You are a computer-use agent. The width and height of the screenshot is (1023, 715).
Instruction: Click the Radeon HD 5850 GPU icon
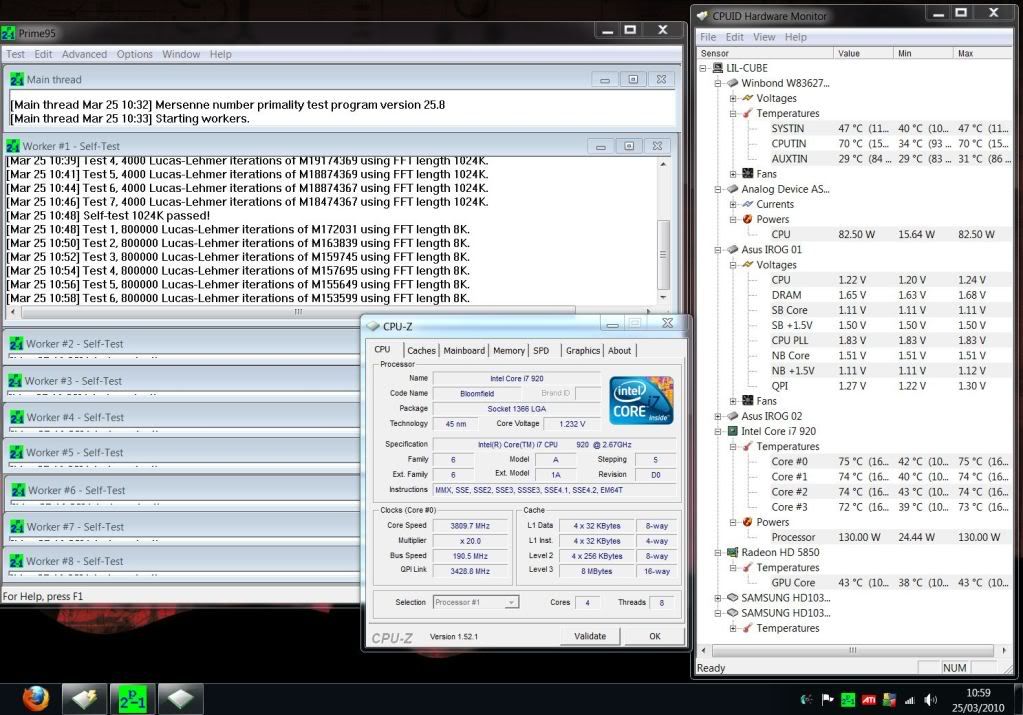point(733,553)
